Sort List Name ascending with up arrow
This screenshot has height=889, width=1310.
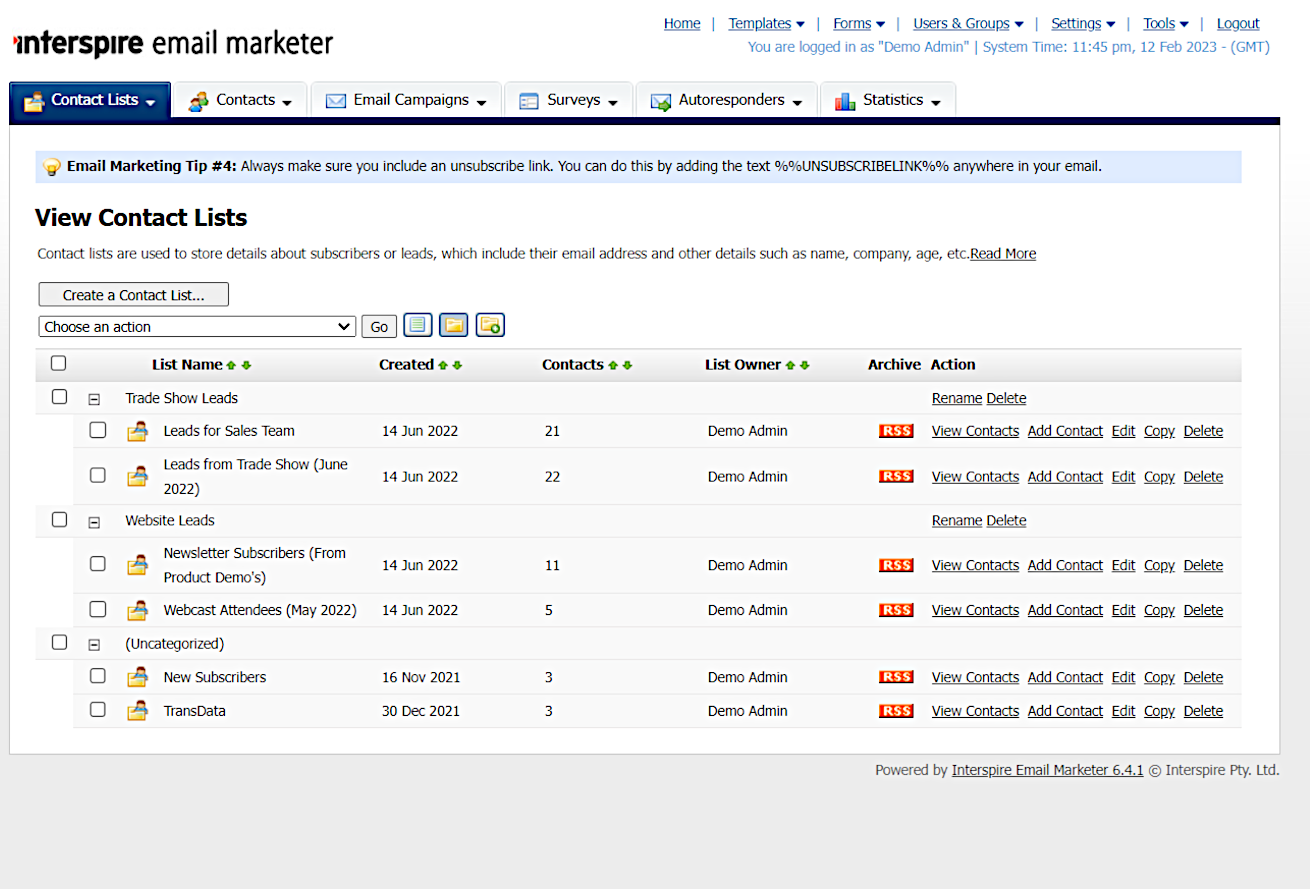coord(232,365)
